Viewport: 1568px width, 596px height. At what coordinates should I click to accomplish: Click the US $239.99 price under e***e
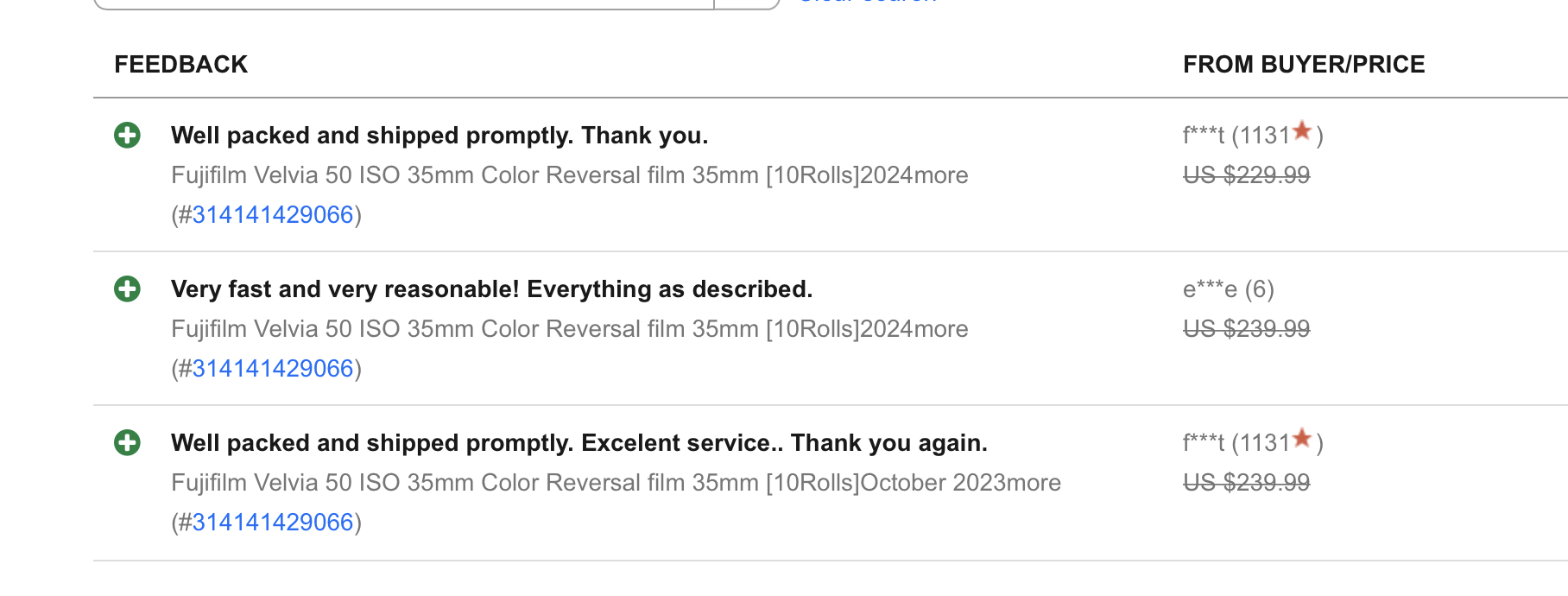coord(1246,329)
